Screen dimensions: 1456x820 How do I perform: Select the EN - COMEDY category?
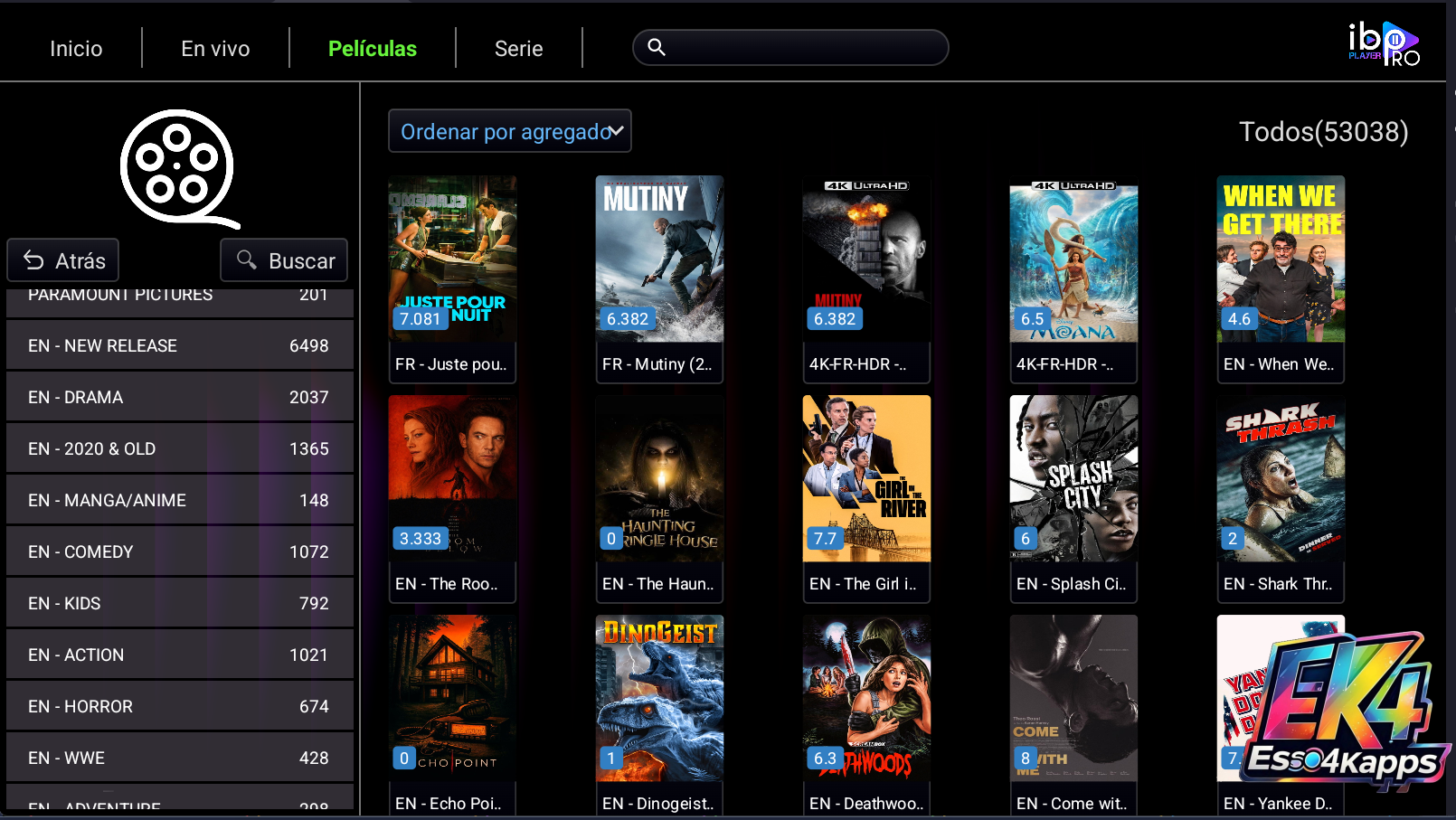(x=180, y=551)
